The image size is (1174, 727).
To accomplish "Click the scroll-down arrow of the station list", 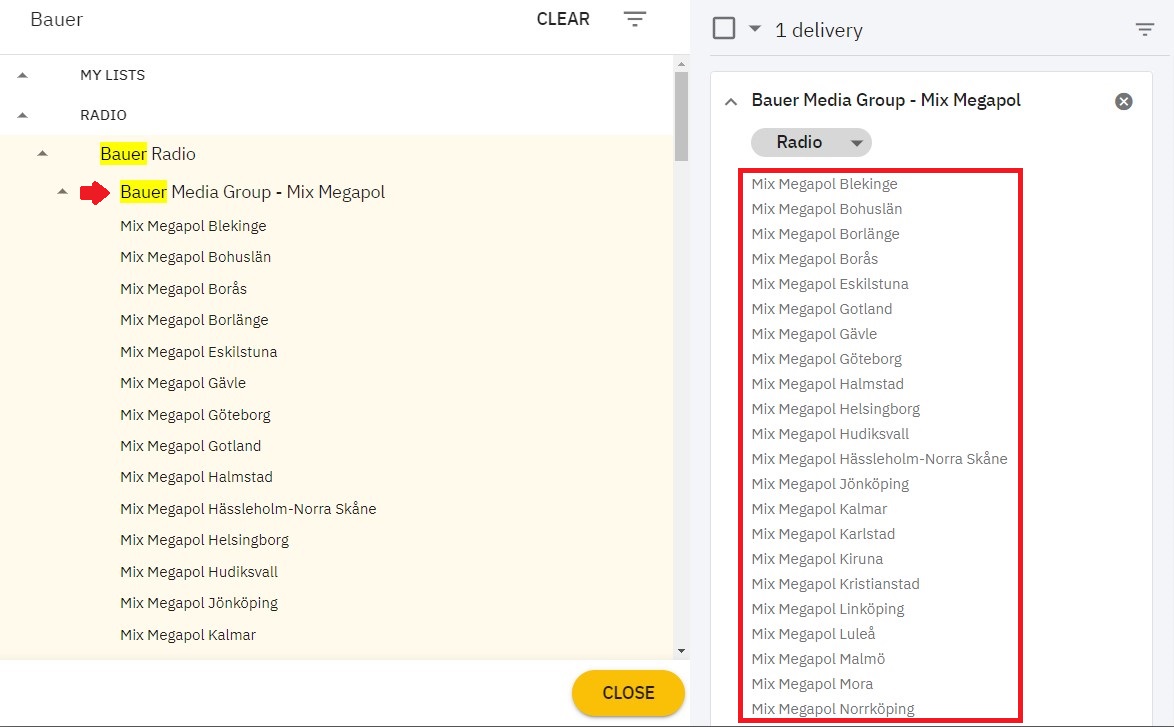I will (682, 651).
